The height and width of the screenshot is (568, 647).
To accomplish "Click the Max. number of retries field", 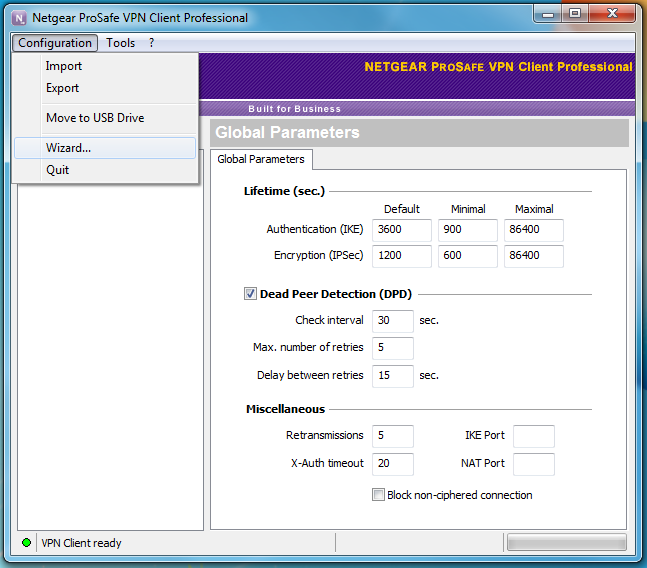I will (x=392, y=348).
